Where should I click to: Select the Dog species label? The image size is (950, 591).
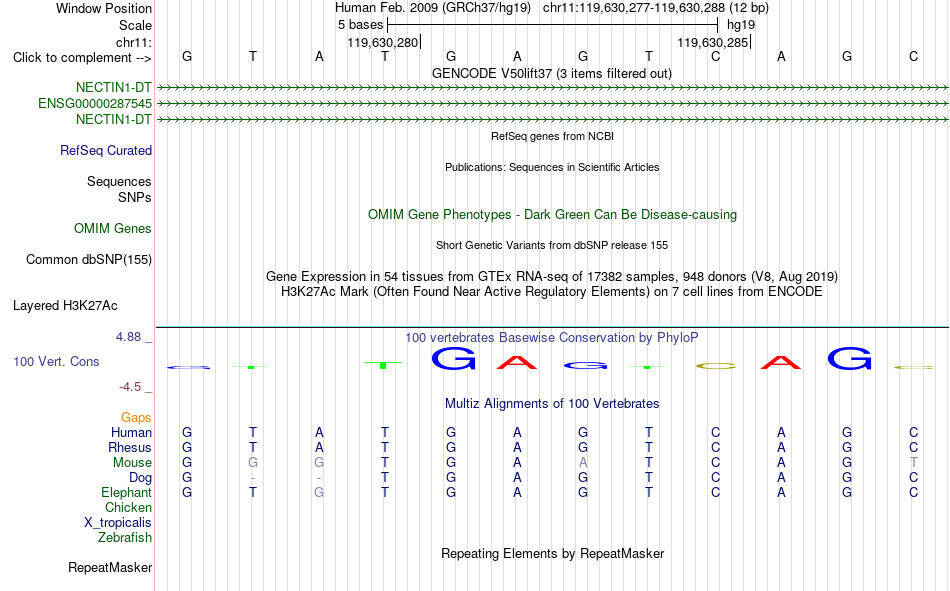(x=141, y=478)
